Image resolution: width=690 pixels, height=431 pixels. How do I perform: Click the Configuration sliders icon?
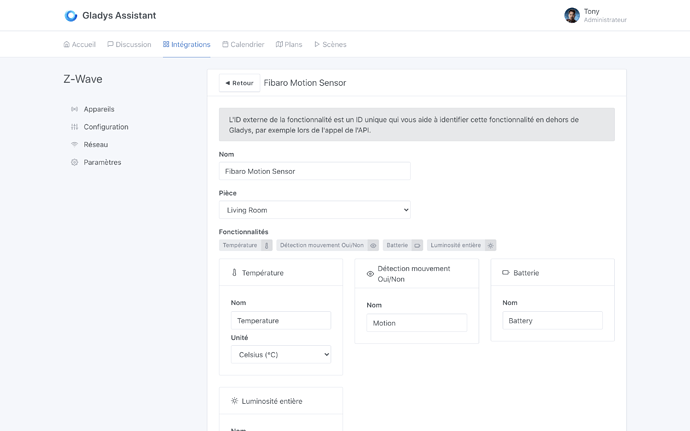click(x=74, y=127)
